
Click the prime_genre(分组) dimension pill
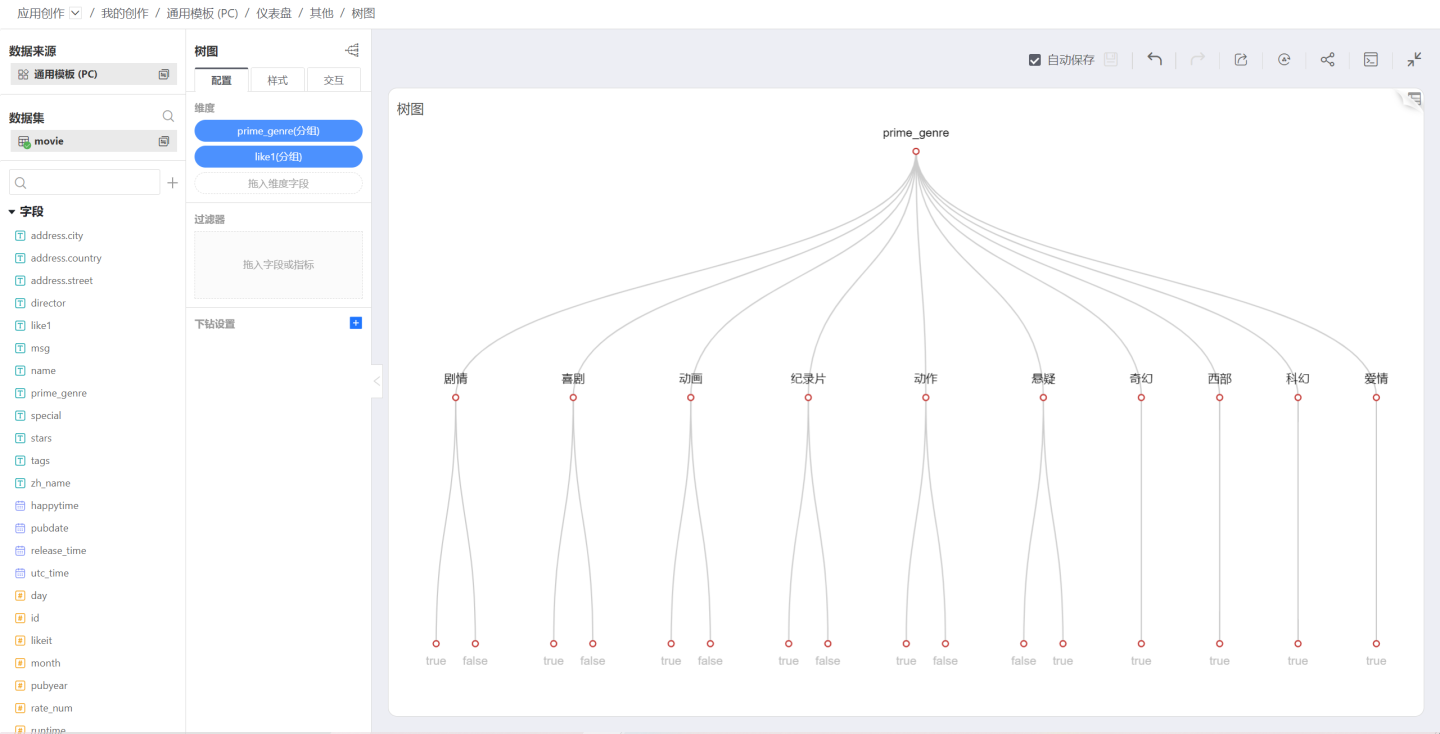click(x=278, y=131)
